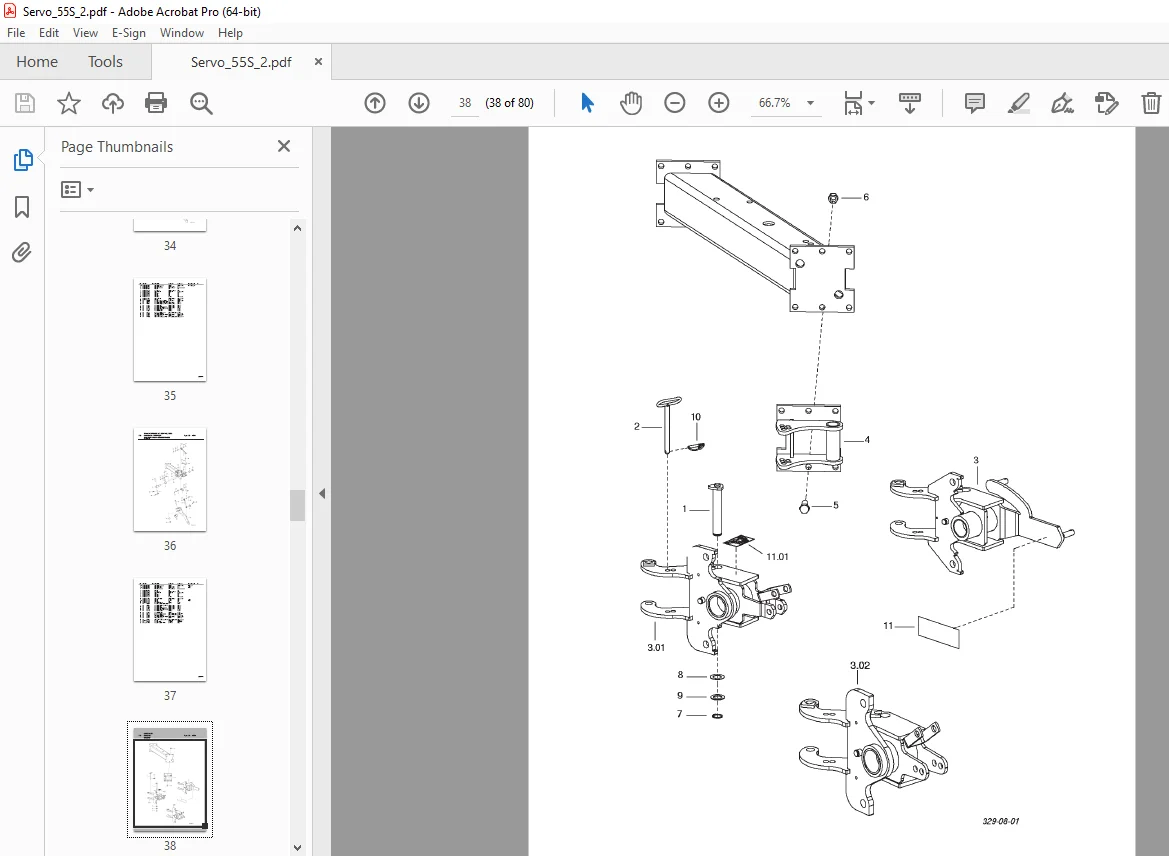Screen dimensions: 1169x856
Task: Click the Save file icon
Action: point(25,103)
